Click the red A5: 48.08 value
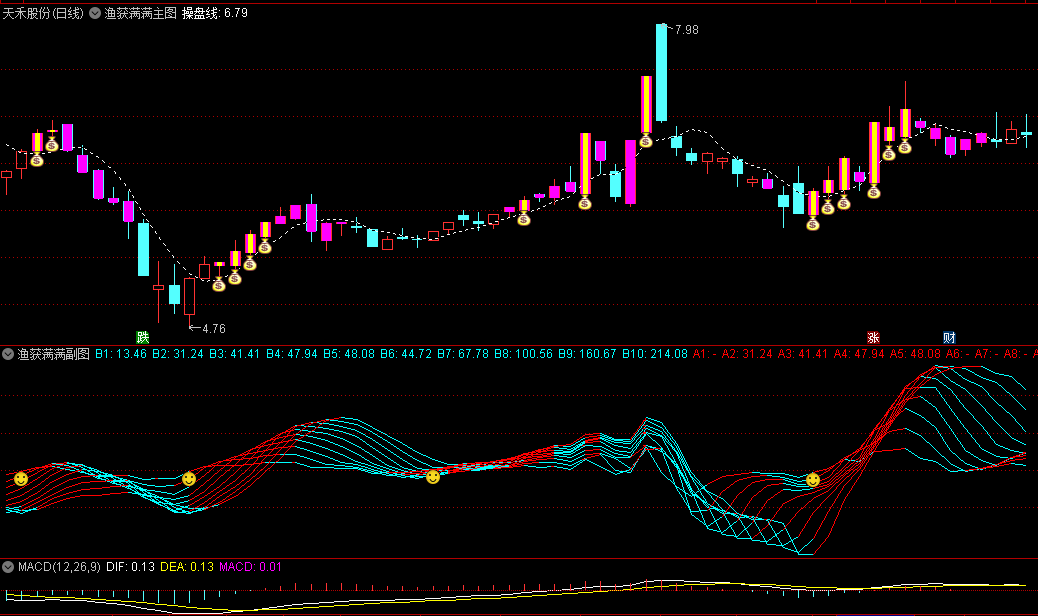The height and width of the screenshot is (616, 1038). [x=915, y=354]
